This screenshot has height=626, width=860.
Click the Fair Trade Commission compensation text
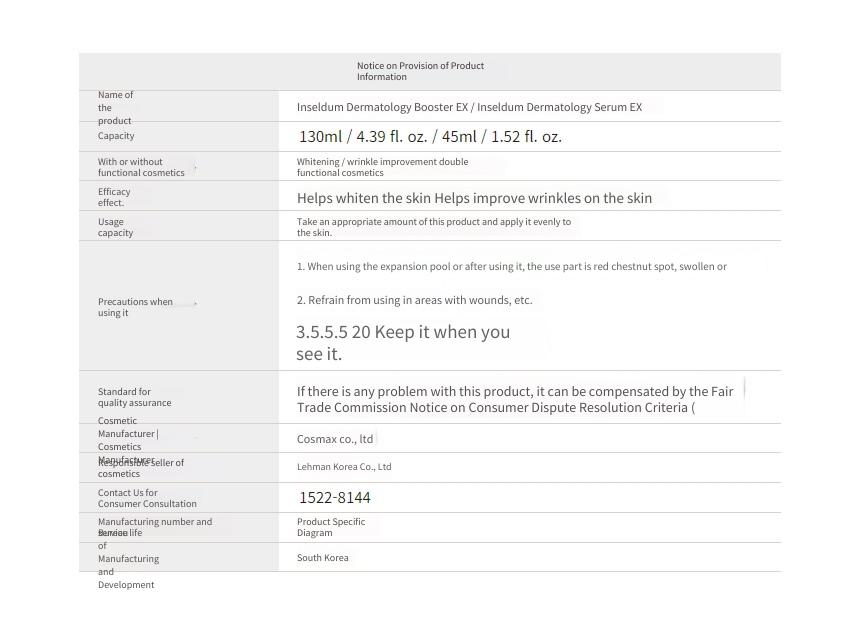515,399
